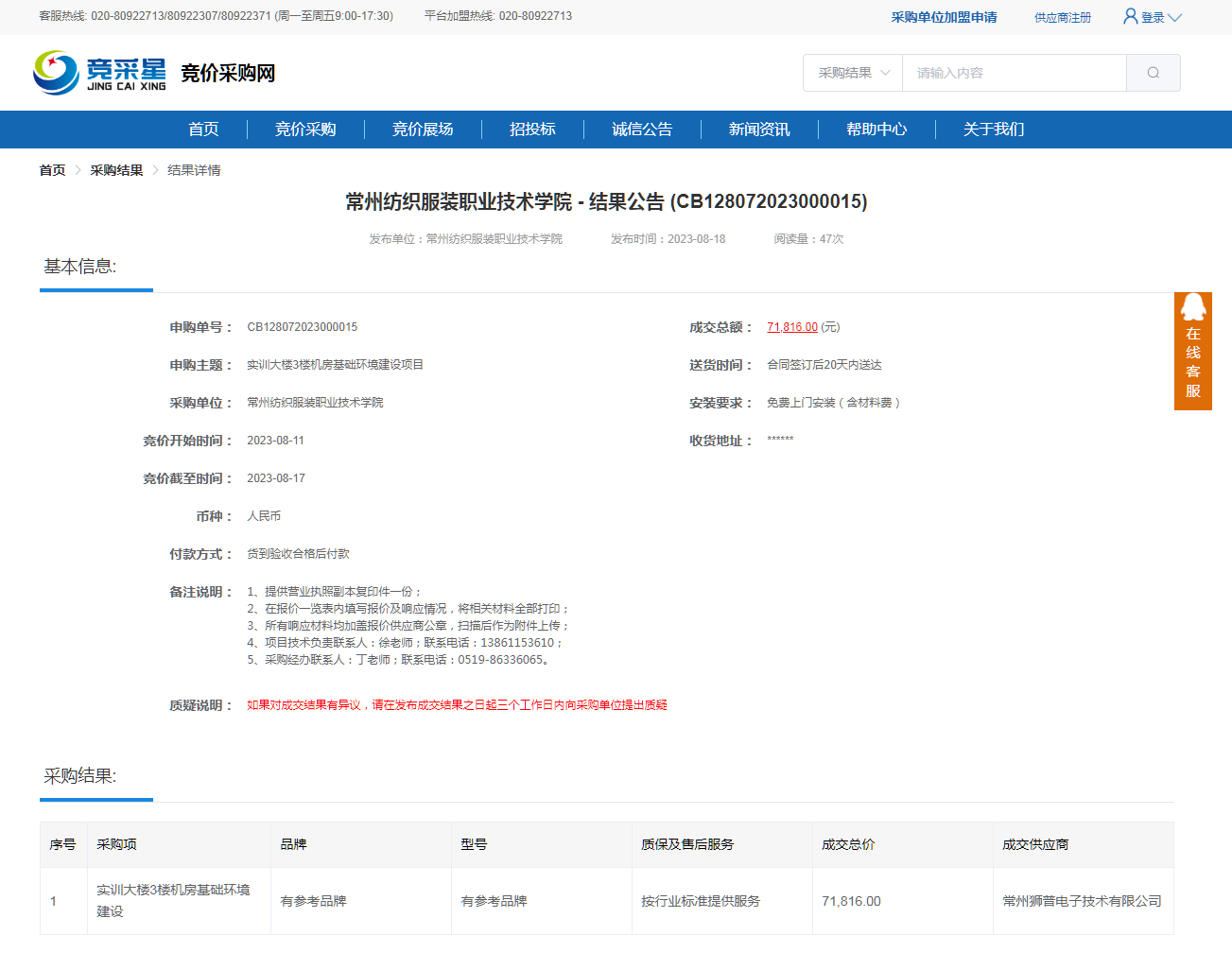The height and width of the screenshot is (970, 1232).
Task: Click the 竞采星 logo
Action: (99, 73)
